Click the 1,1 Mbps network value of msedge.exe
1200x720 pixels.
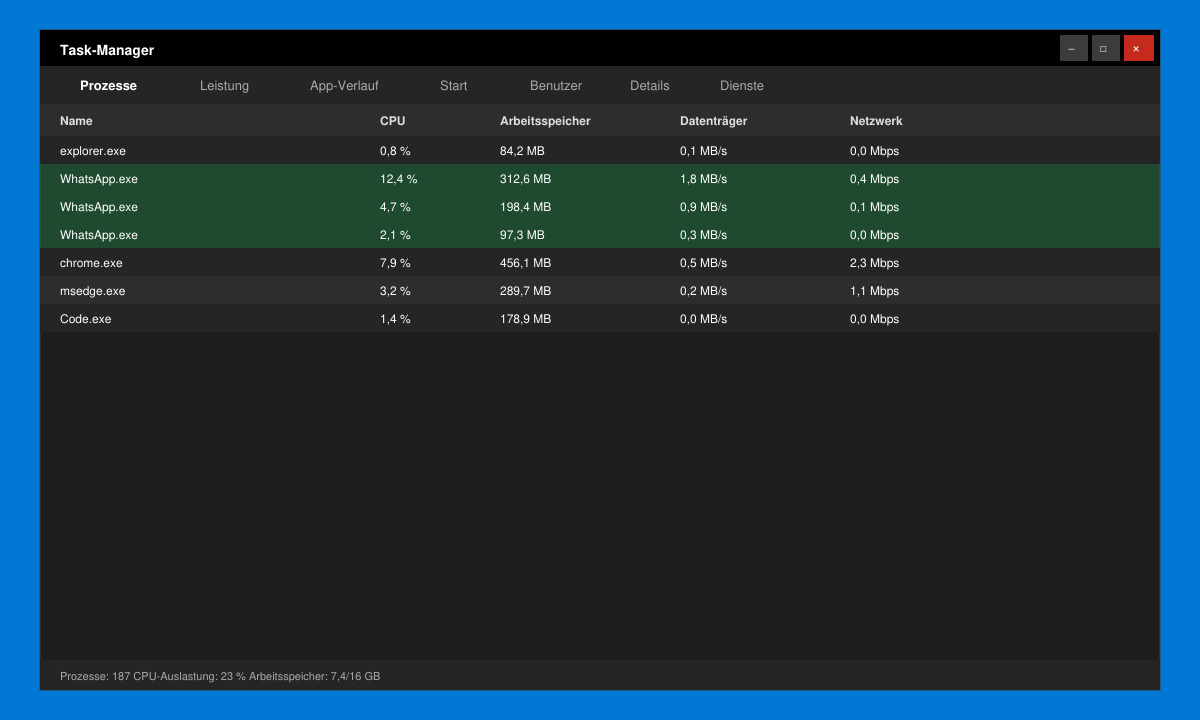point(874,291)
